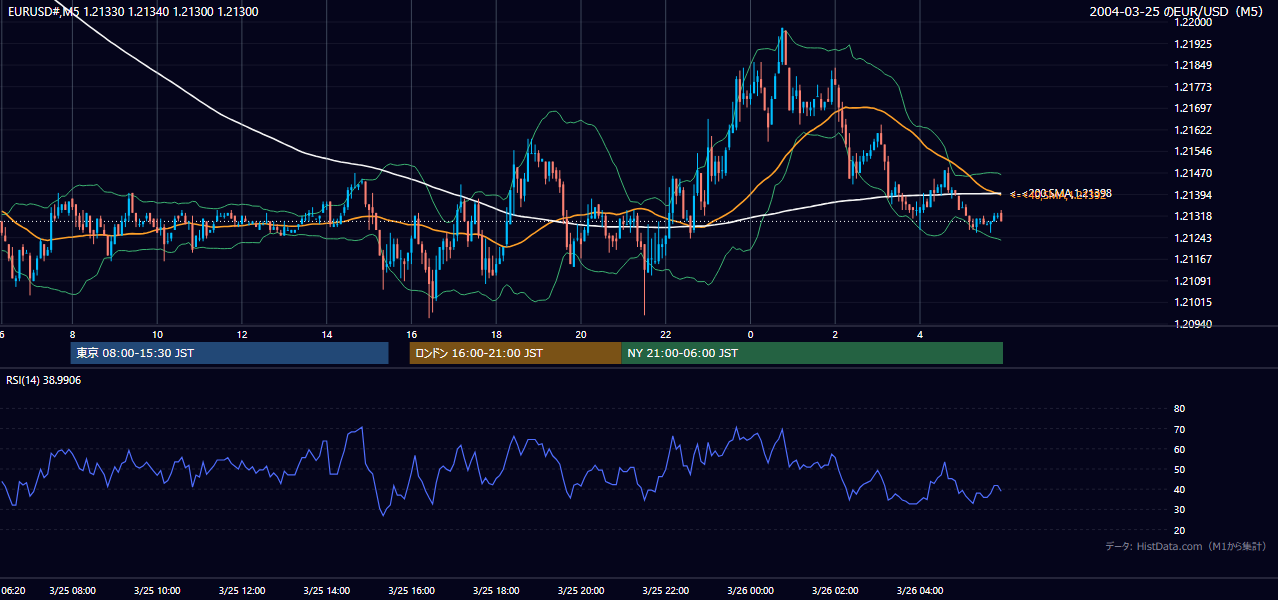The width and height of the screenshot is (1278, 600).
Task: Click hour label 2 under price chart
Action: 835,334
